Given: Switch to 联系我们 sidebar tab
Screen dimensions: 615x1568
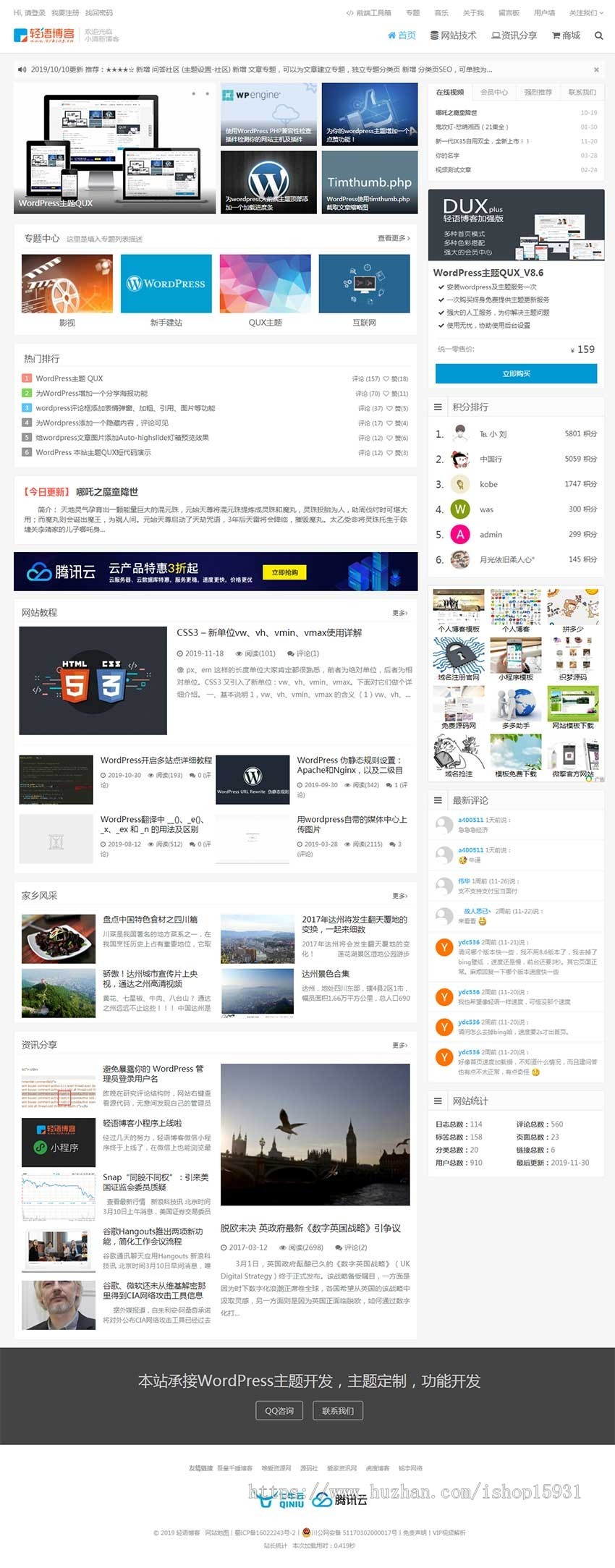Looking at the screenshot, I should pyautogui.click(x=582, y=92).
